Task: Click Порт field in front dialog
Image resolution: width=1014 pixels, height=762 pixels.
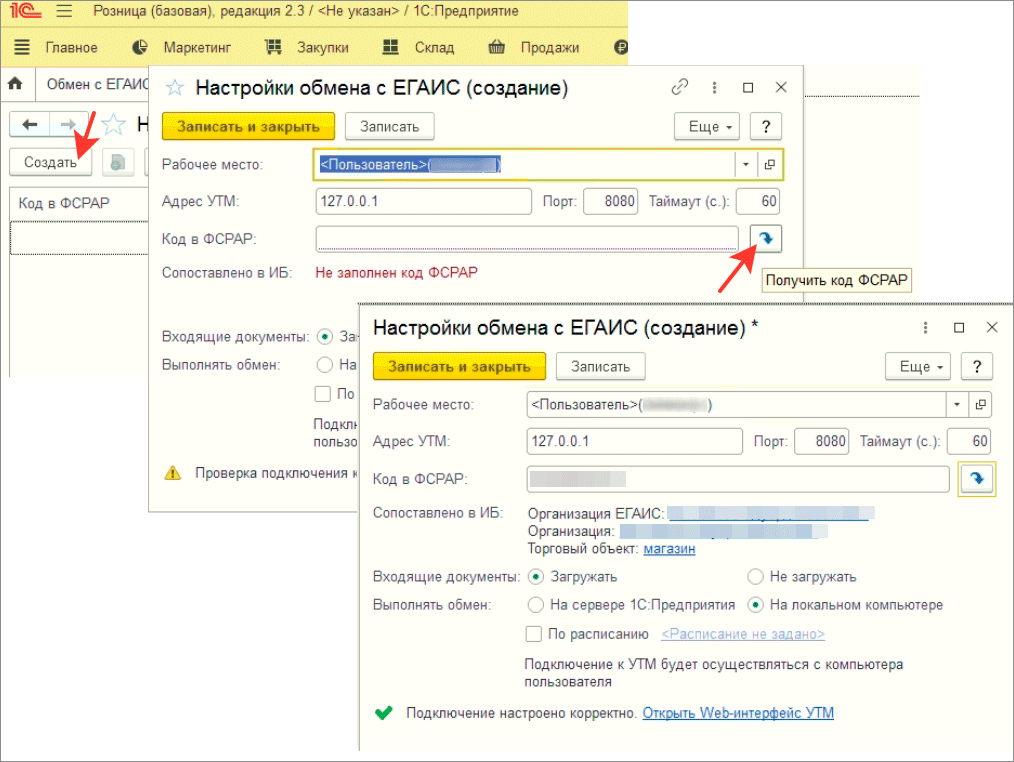Action: tap(821, 441)
